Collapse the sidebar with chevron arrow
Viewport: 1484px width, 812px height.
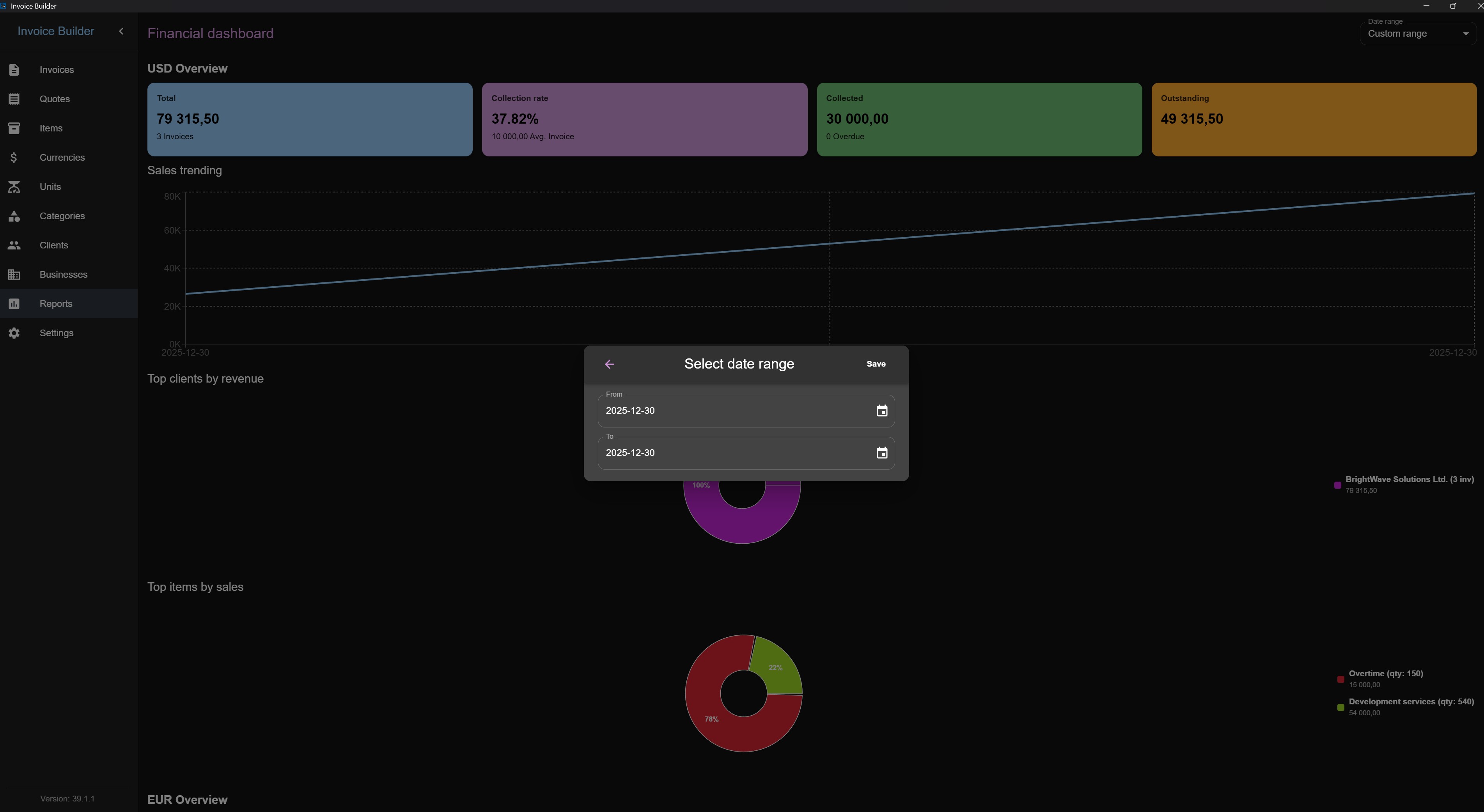point(121,31)
